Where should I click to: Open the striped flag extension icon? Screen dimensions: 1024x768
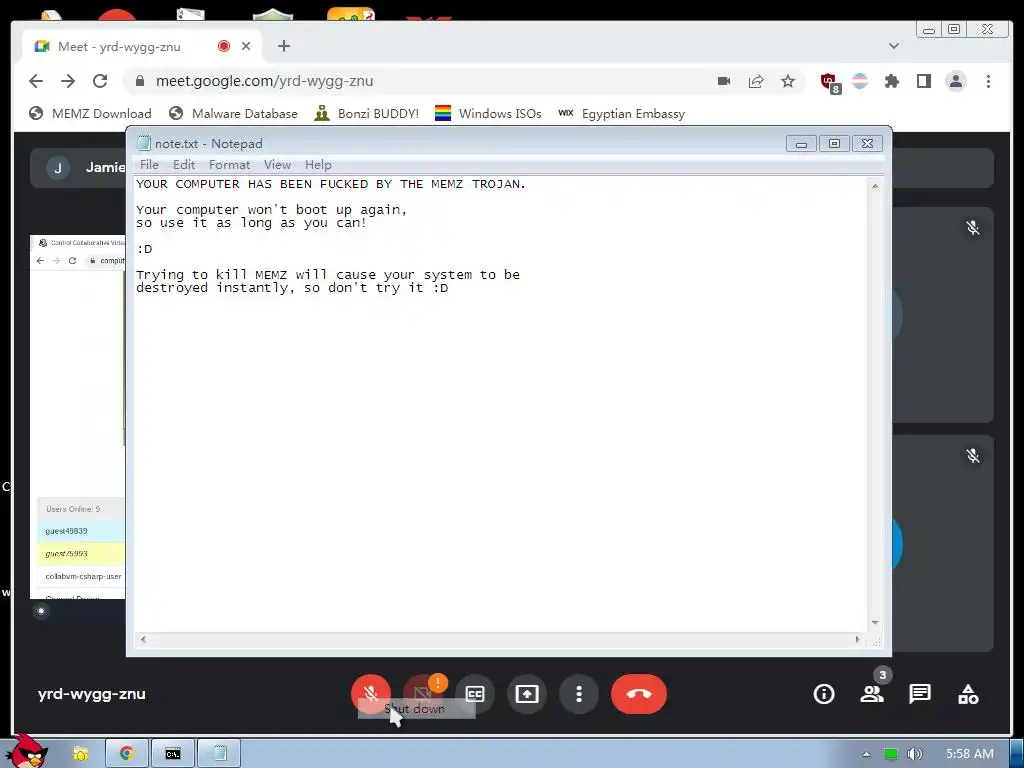click(860, 81)
